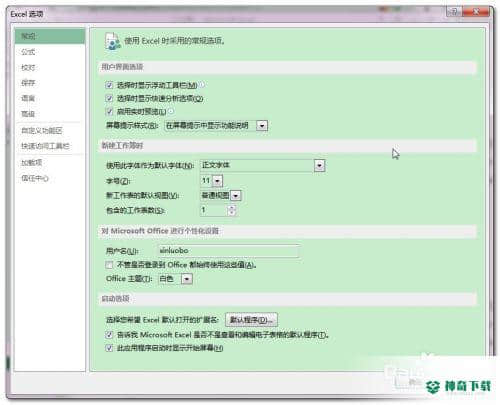The width and height of the screenshot is (500, 405).
Task: Close the Excel 选项 dialog
Action: click(476, 12)
